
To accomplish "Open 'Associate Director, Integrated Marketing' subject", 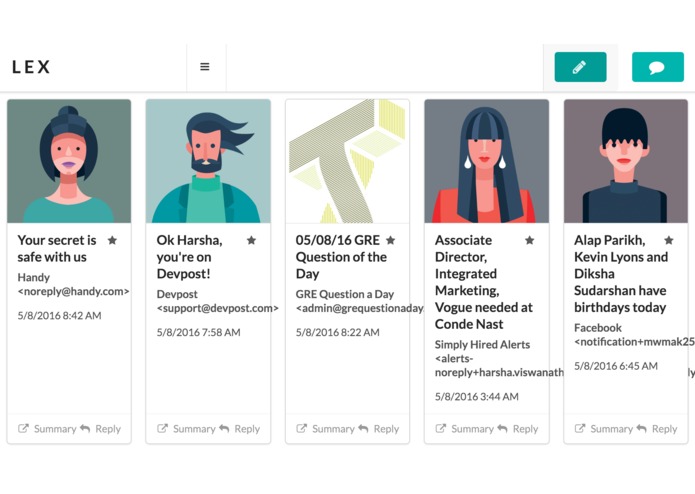I will (484, 282).
